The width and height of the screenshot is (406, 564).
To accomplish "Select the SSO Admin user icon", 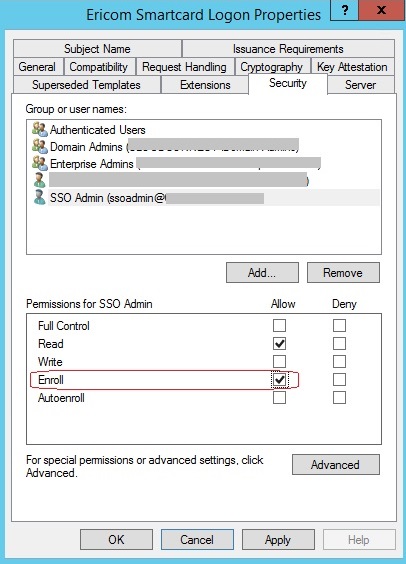I will (39, 197).
